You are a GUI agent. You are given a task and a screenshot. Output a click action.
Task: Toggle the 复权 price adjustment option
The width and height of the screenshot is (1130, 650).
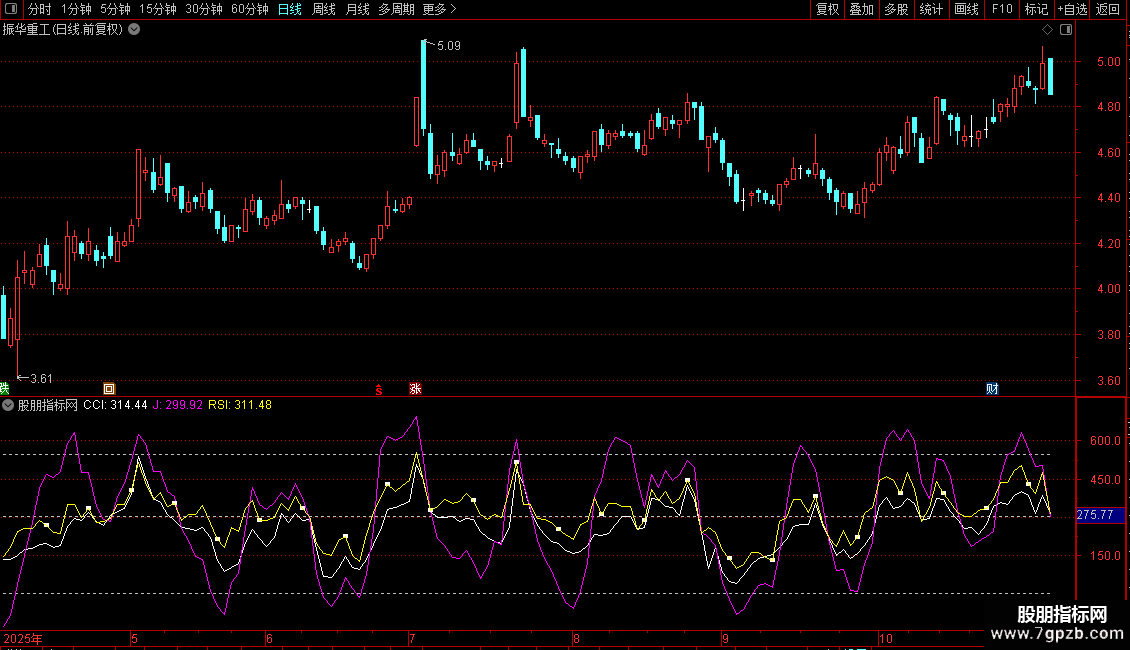pyautogui.click(x=827, y=9)
